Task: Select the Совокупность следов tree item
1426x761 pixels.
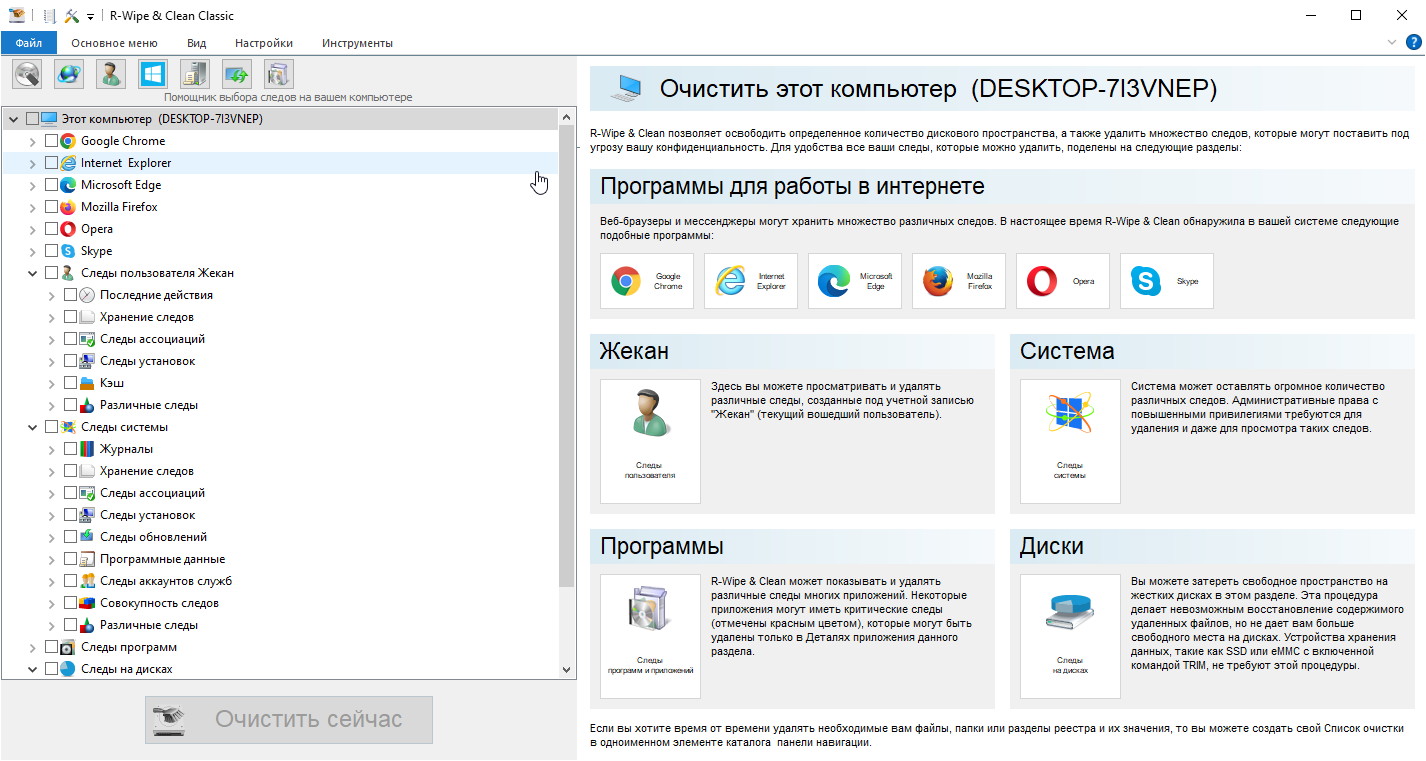Action: pos(159,603)
